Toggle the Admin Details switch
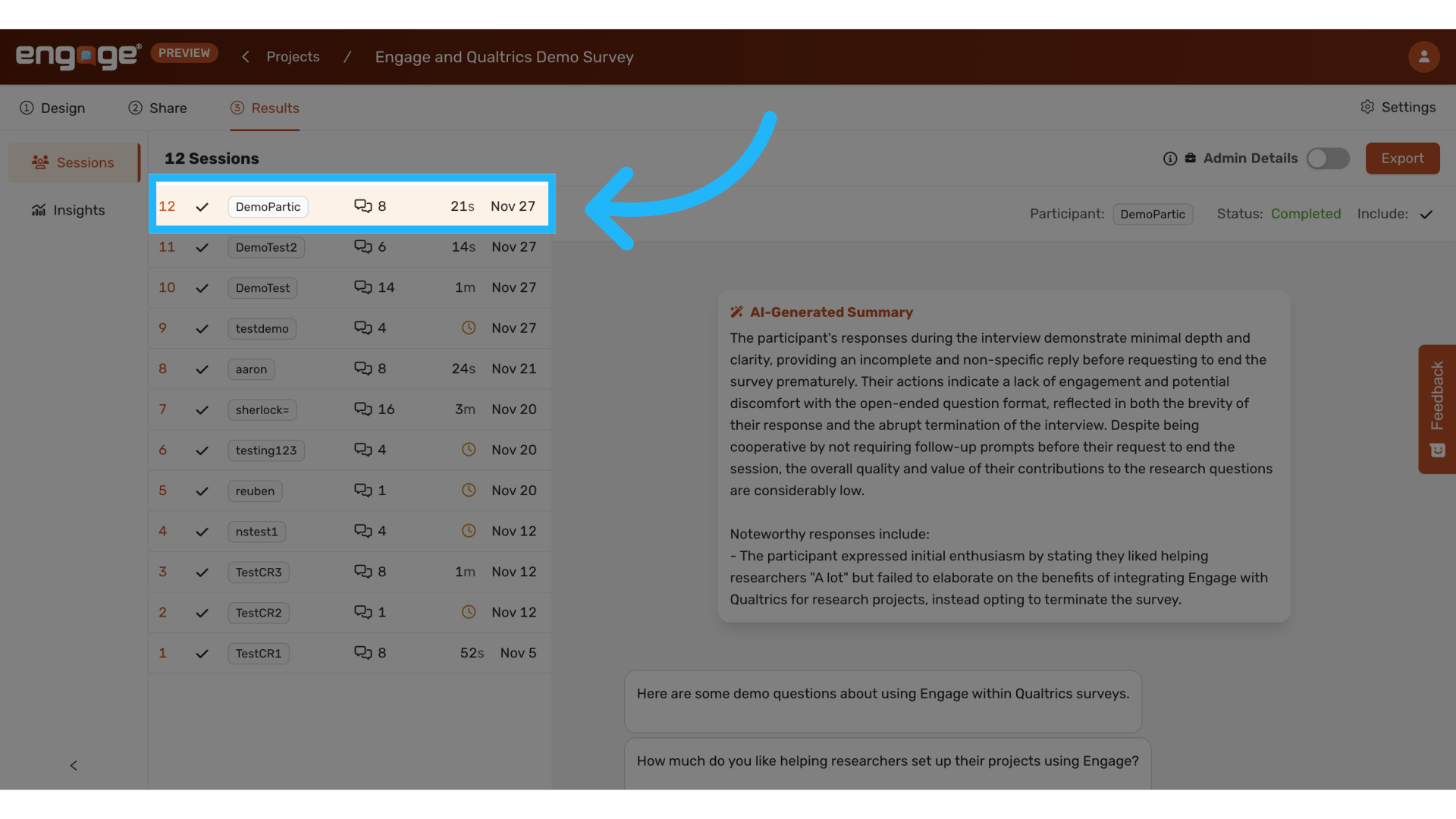1456x819 pixels. (1328, 158)
